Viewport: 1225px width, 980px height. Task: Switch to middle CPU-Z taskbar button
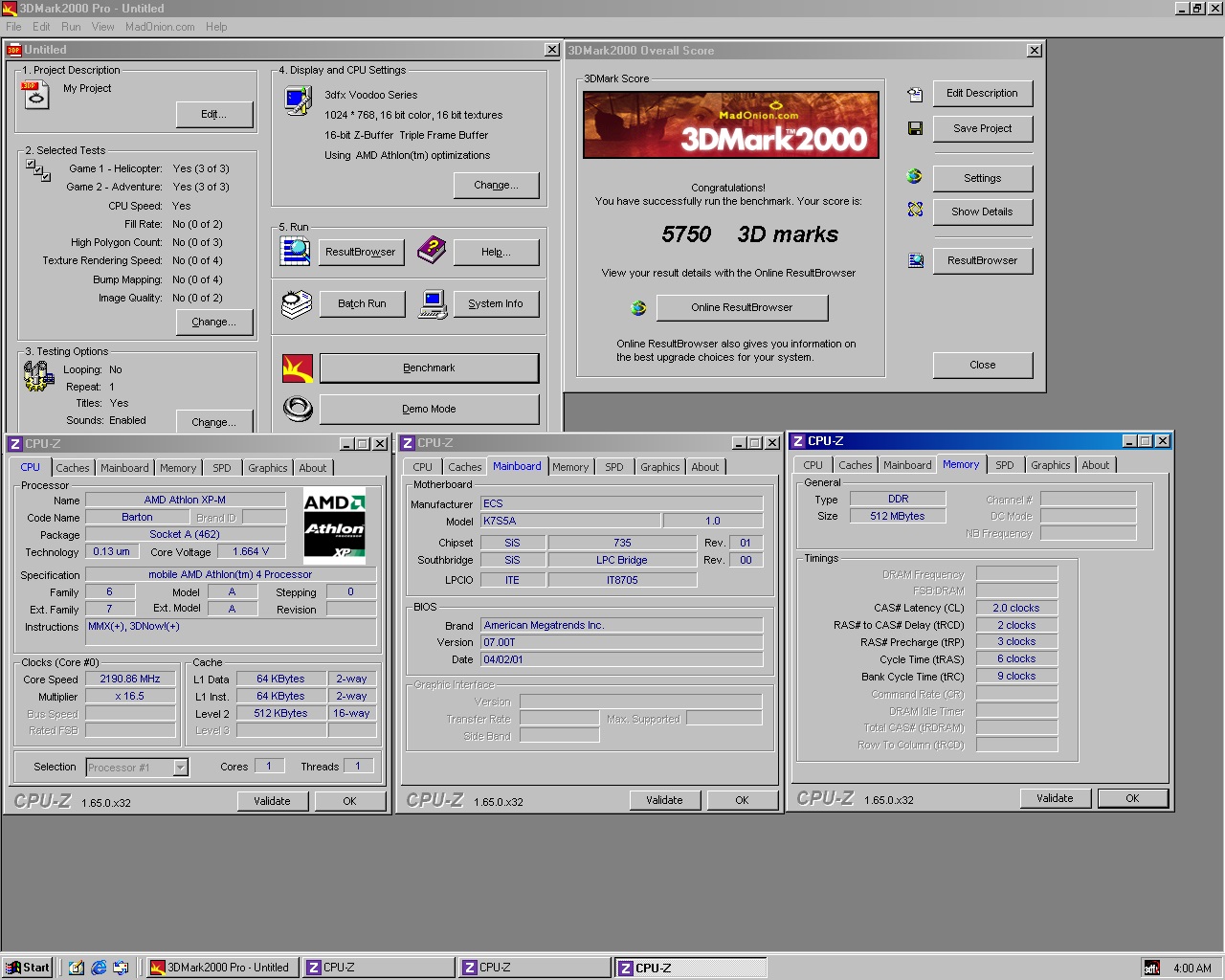coord(534,968)
